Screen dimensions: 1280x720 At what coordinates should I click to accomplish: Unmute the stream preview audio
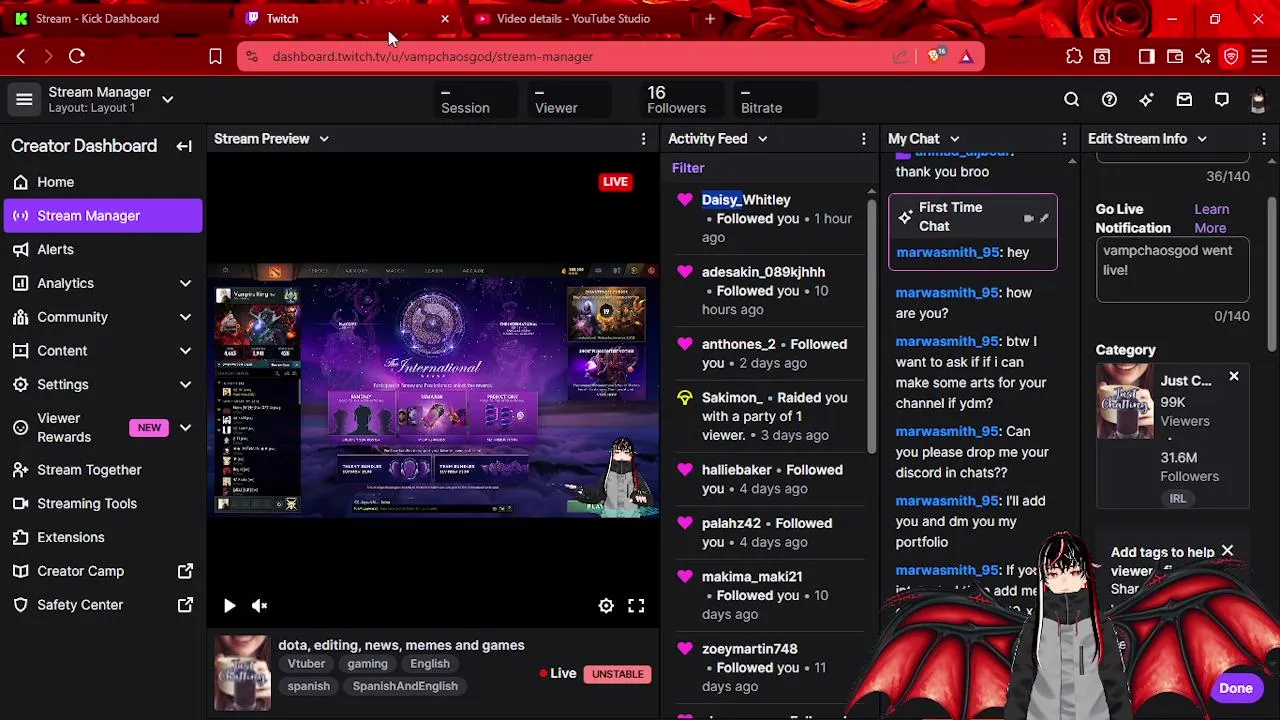pos(259,605)
